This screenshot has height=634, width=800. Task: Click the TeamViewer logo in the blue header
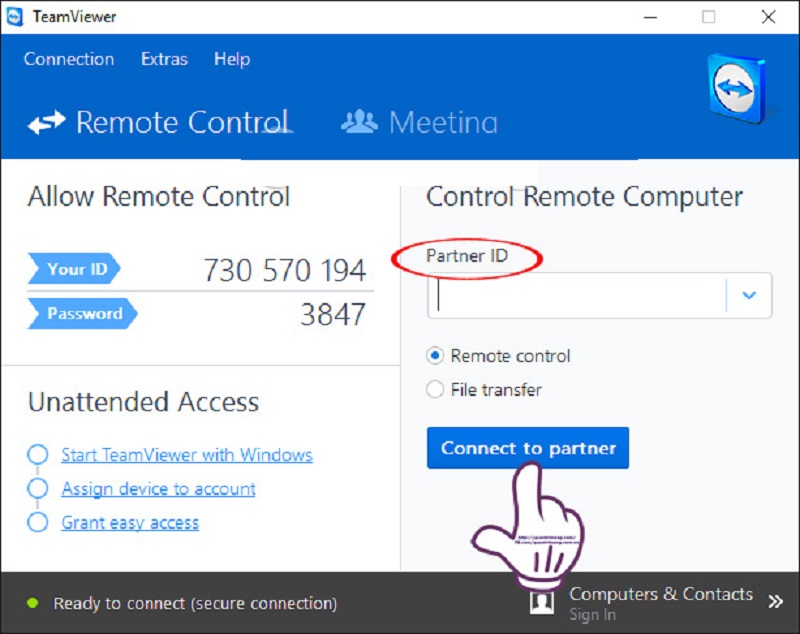737,89
